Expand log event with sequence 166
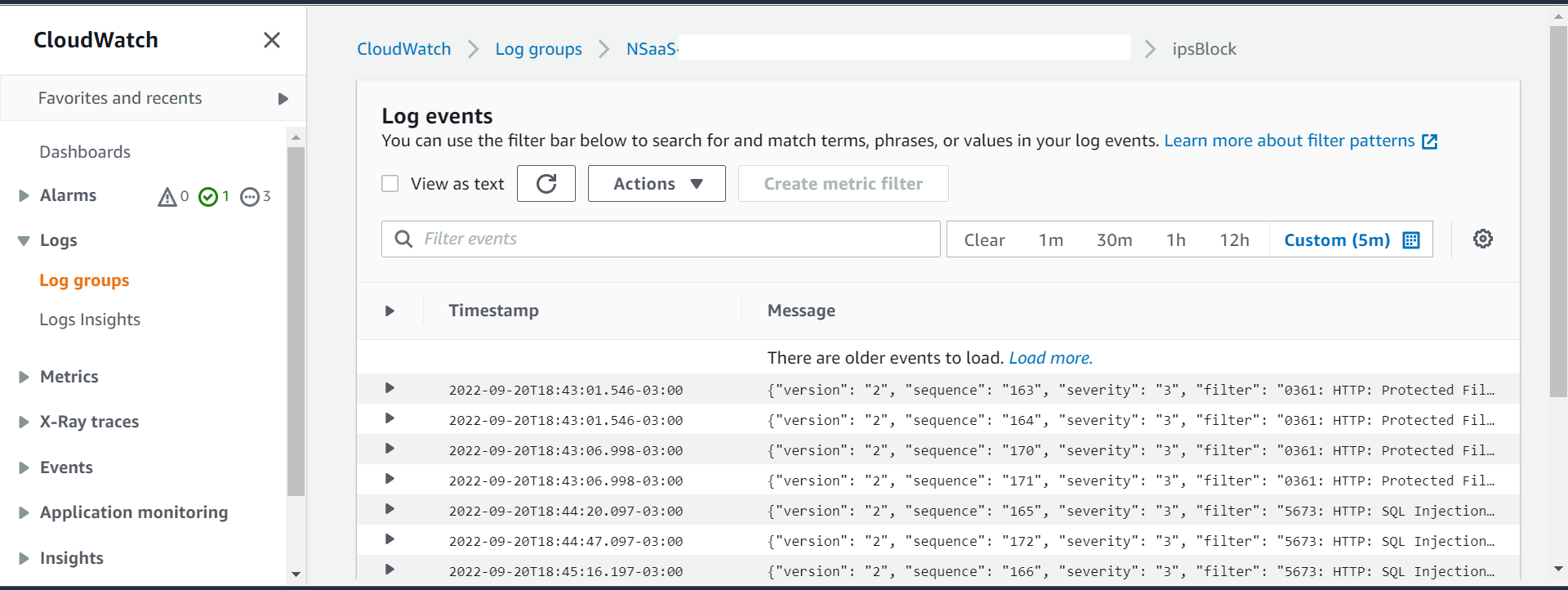 pos(390,570)
